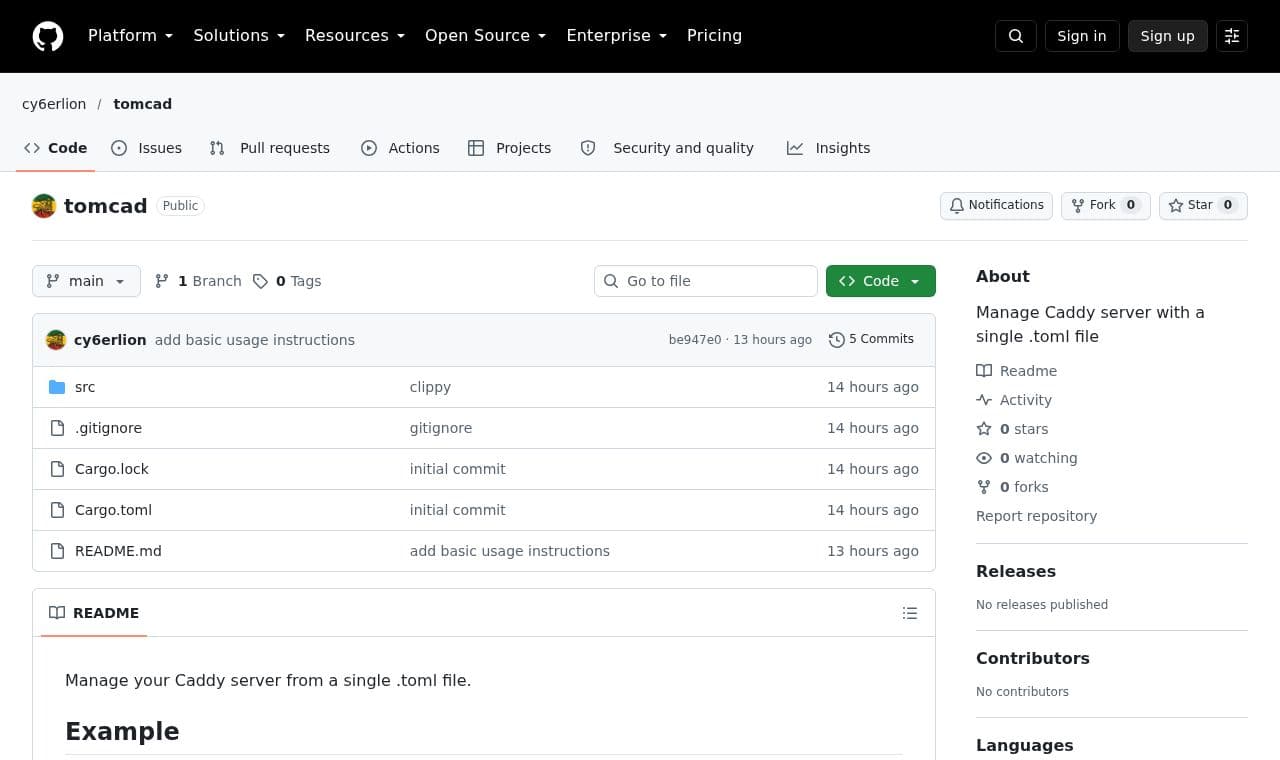1280x760 pixels.
Task: Click the Sign up button
Action: click(1168, 36)
